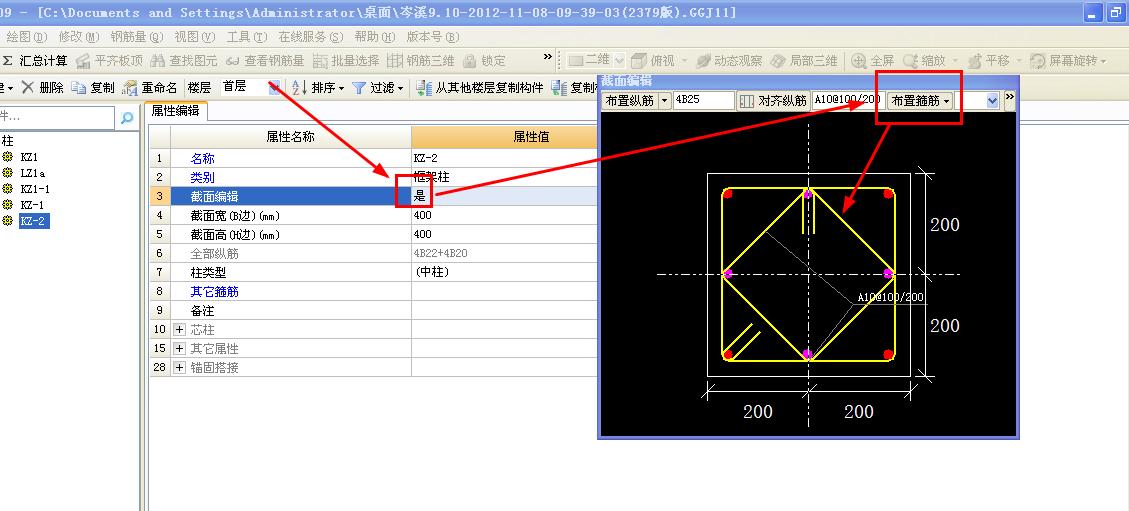Expand the 锚固搭接 property group

tap(179, 367)
